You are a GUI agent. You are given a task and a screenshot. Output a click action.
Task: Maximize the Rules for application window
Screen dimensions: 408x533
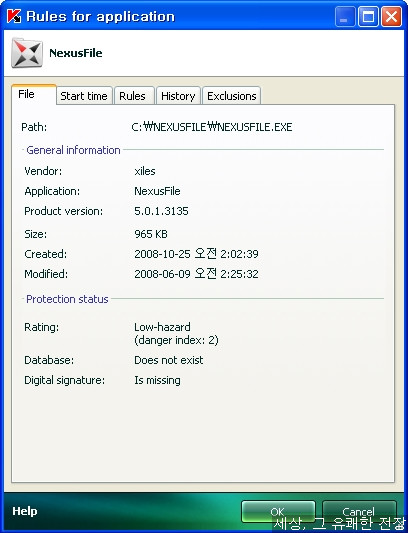click(368, 16)
